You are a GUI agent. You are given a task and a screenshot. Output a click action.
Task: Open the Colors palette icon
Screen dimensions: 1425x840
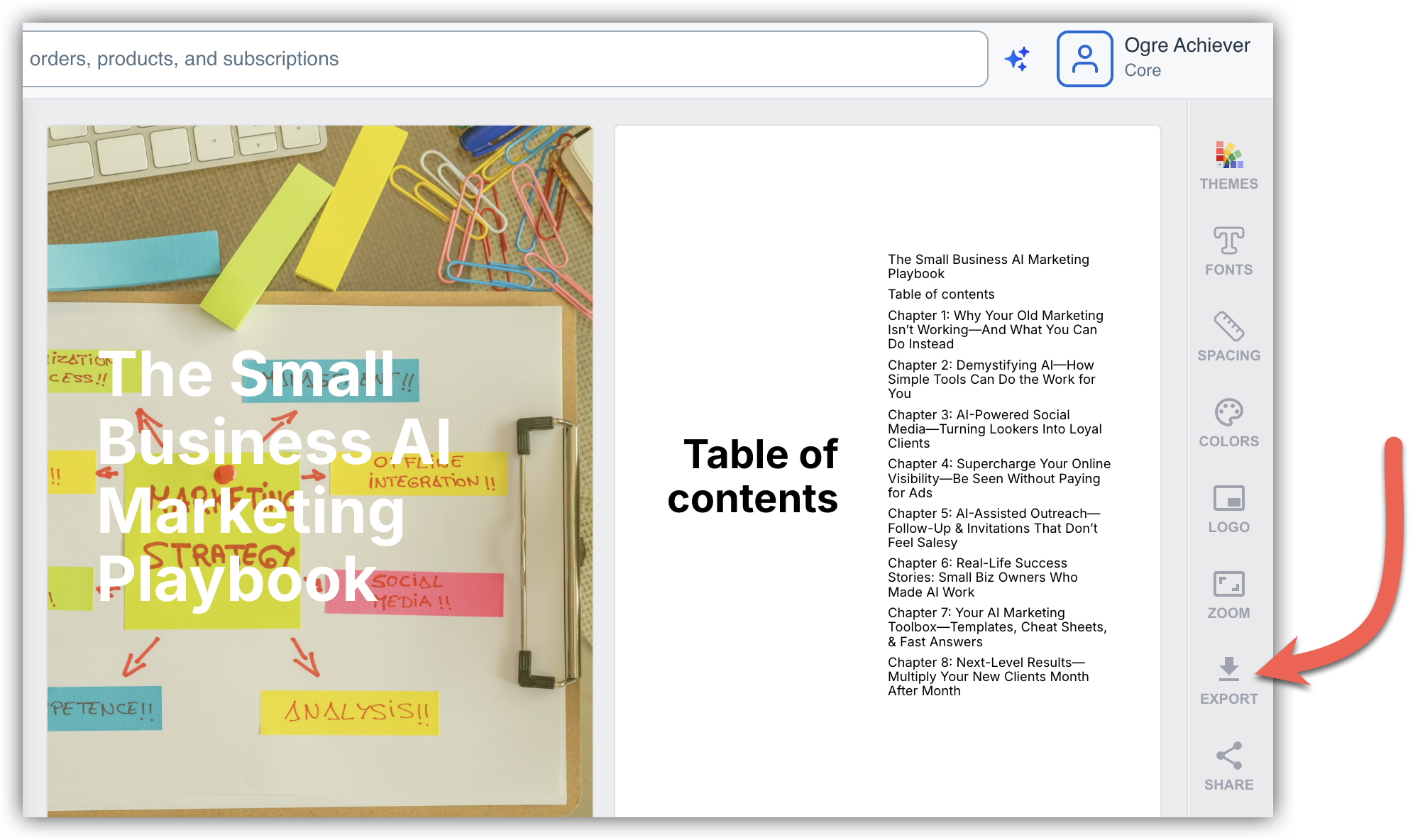1228,413
